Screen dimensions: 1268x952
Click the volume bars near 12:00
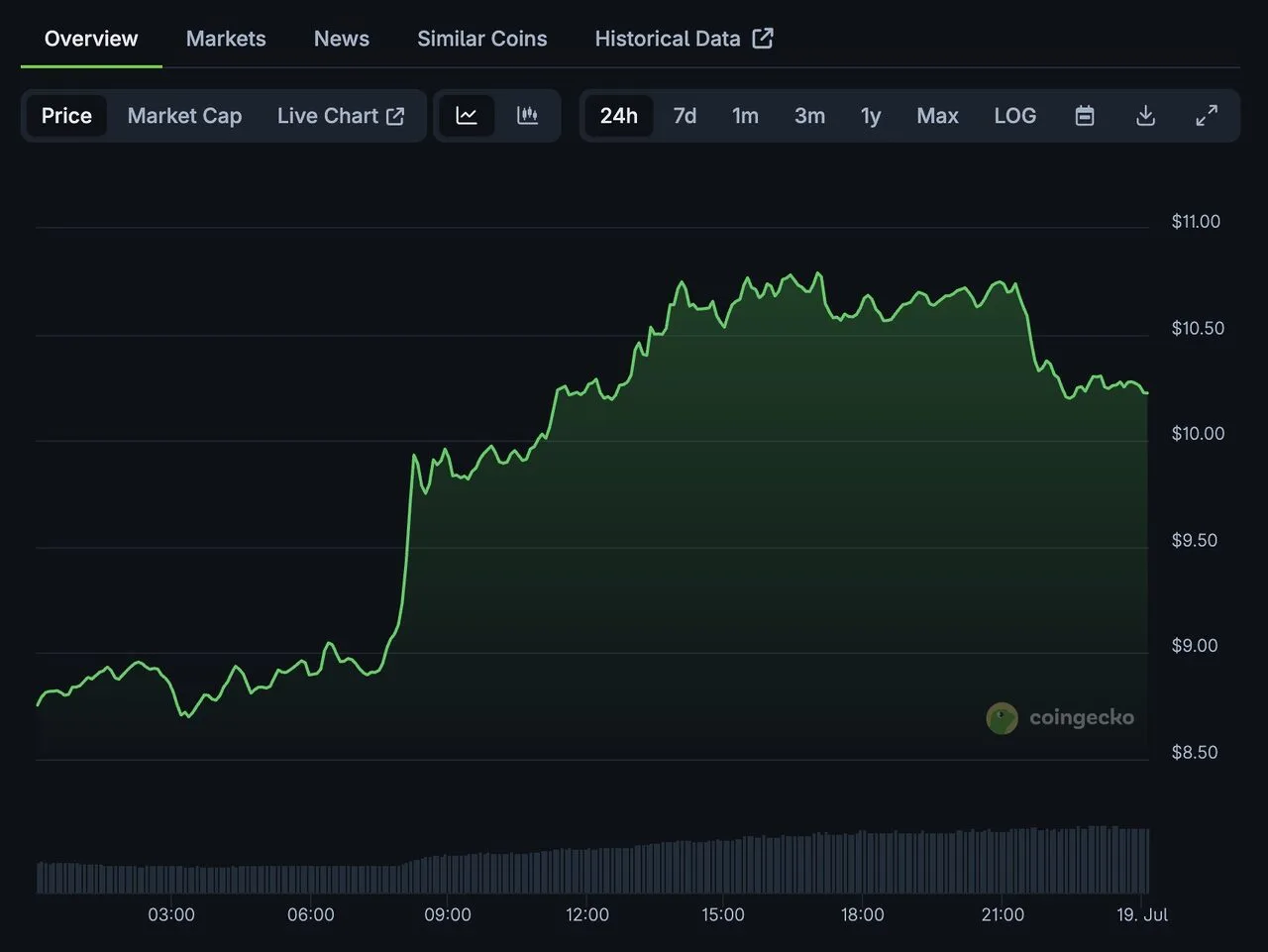click(x=587, y=872)
